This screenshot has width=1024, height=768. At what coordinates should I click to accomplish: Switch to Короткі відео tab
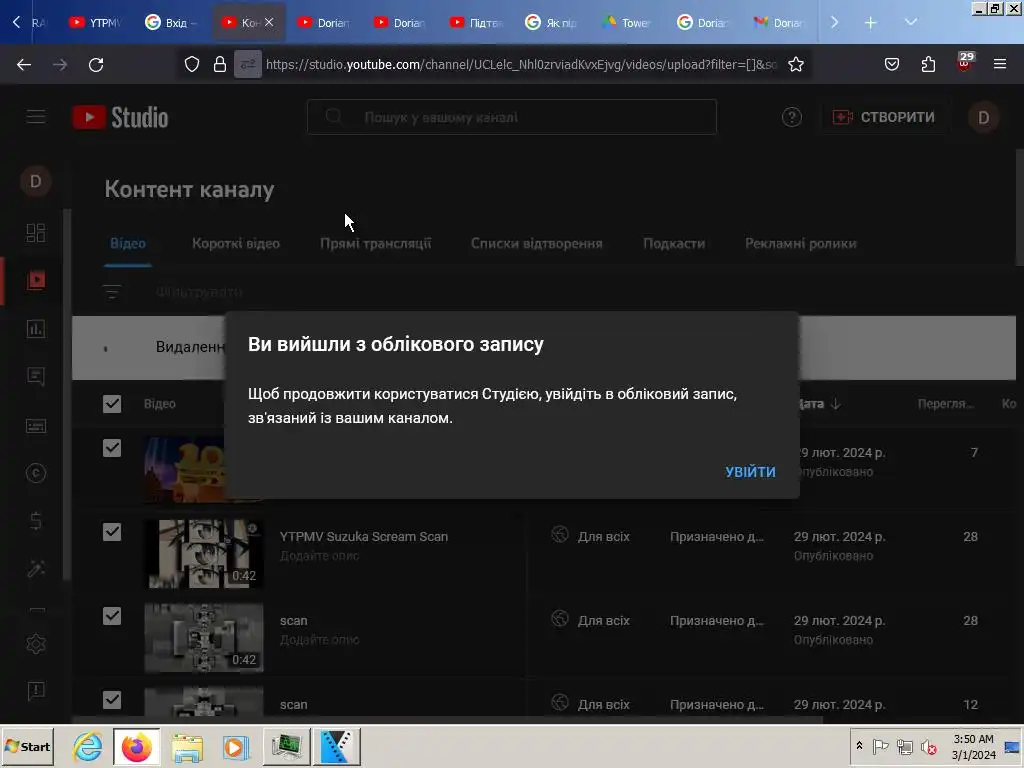coord(236,244)
